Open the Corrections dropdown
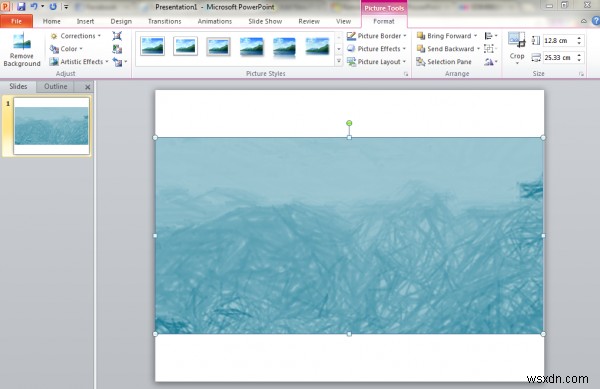 coord(76,36)
